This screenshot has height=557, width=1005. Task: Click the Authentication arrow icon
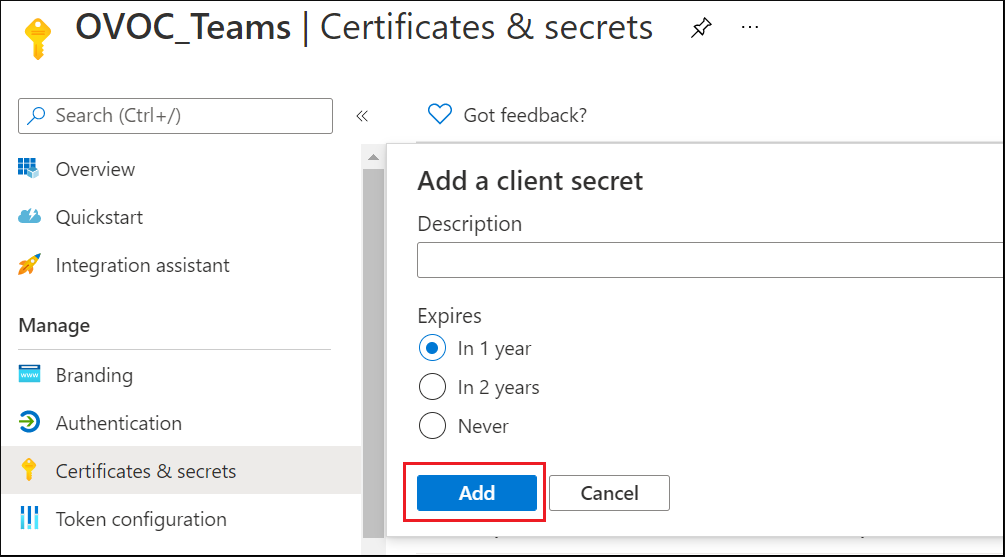click(x=29, y=423)
